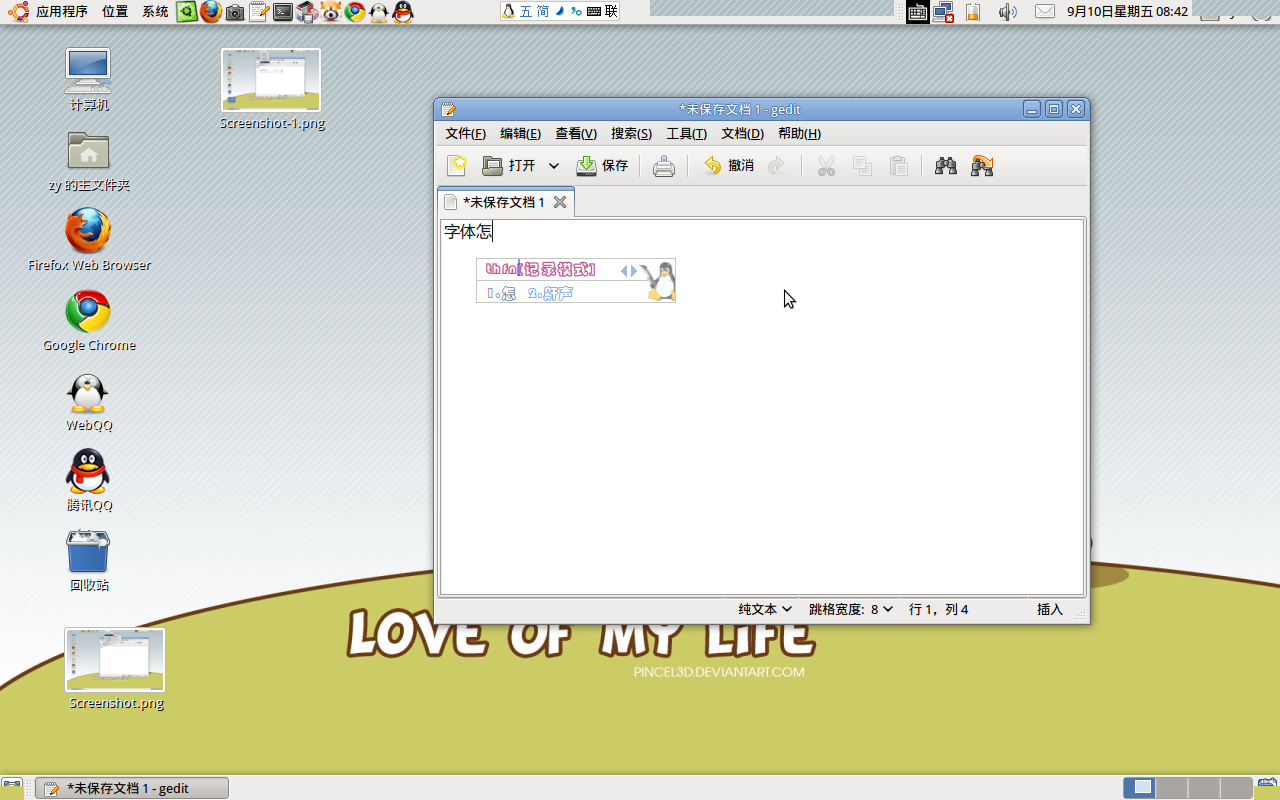This screenshot has height=800, width=1280.
Task: Click the redo arrow icon
Action: [777, 166]
